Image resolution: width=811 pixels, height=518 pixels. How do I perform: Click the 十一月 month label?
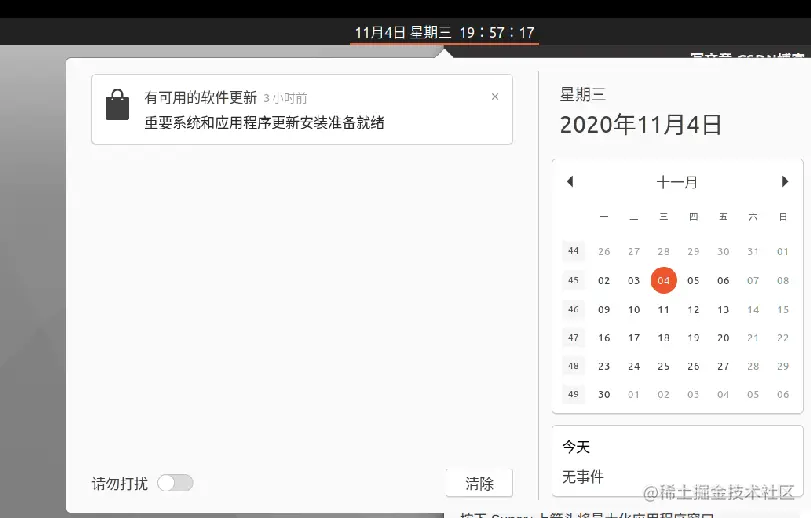[677, 182]
